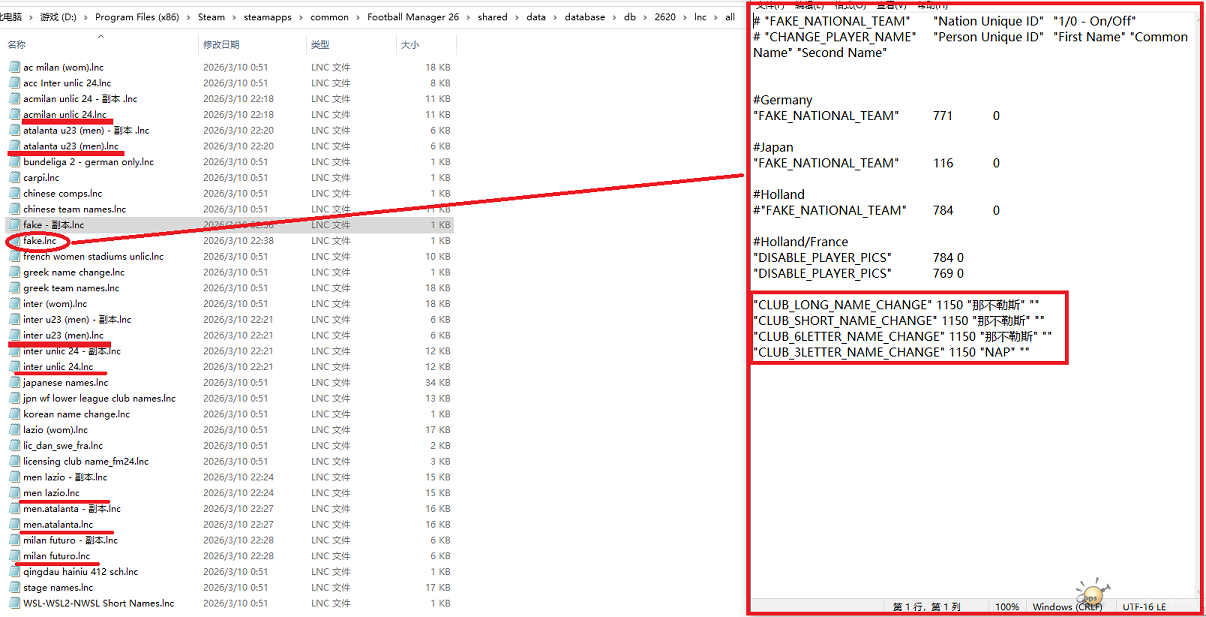Viewport: 1206px width, 617px height.
Task: Click the milan futuro.lnc file icon
Action: (14, 556)
